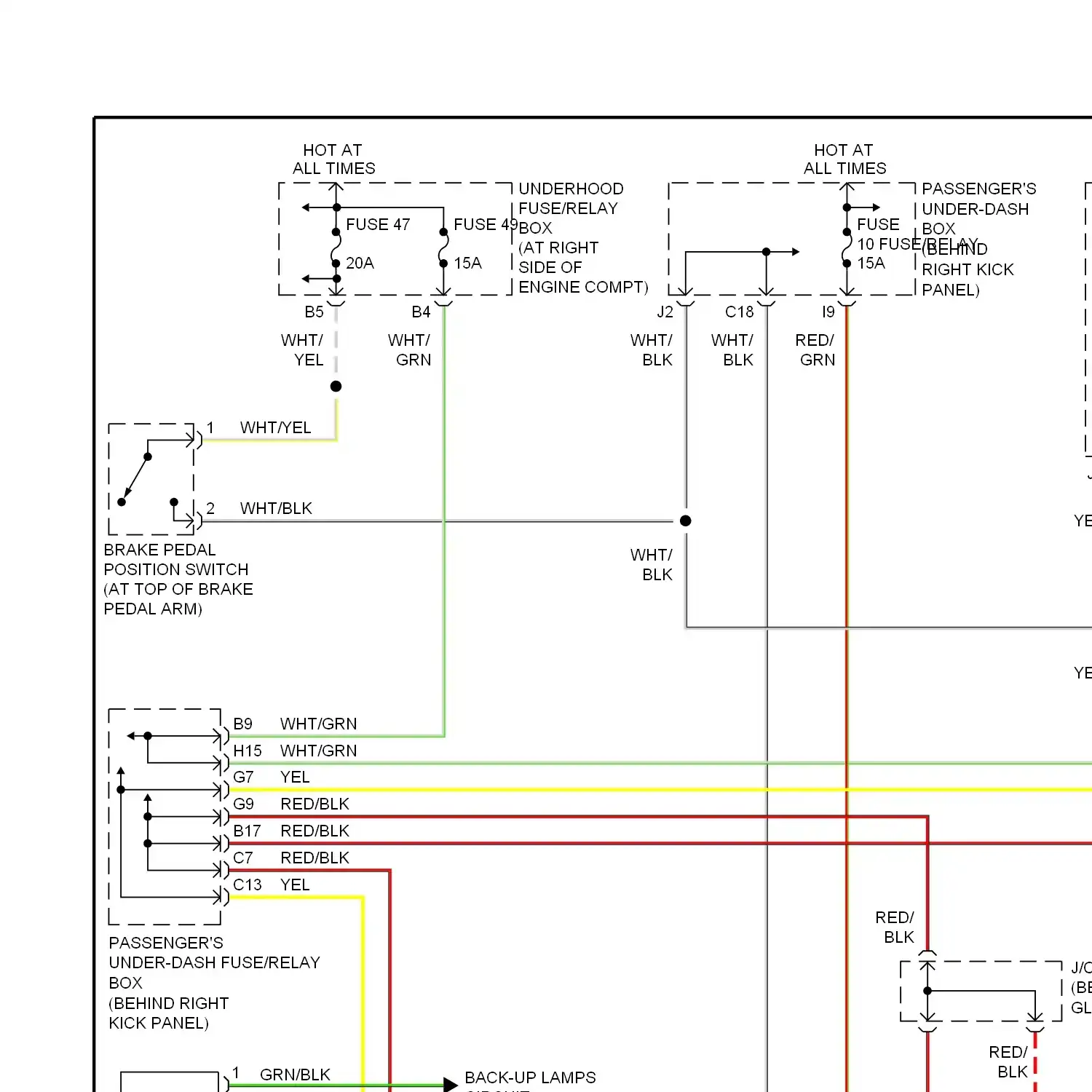Select the G7 YEL terminal label

[271, 777]
